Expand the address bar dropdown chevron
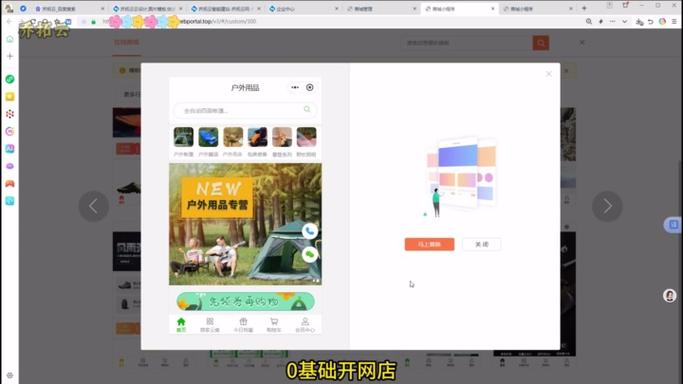Viewport: 683px width, 384px height. coord(625,21)
